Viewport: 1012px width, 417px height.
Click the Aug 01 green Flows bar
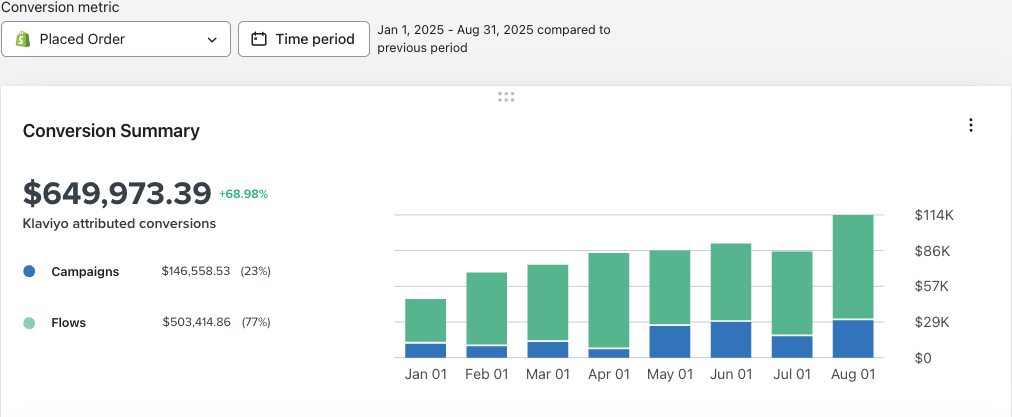(x=853, y=267)
